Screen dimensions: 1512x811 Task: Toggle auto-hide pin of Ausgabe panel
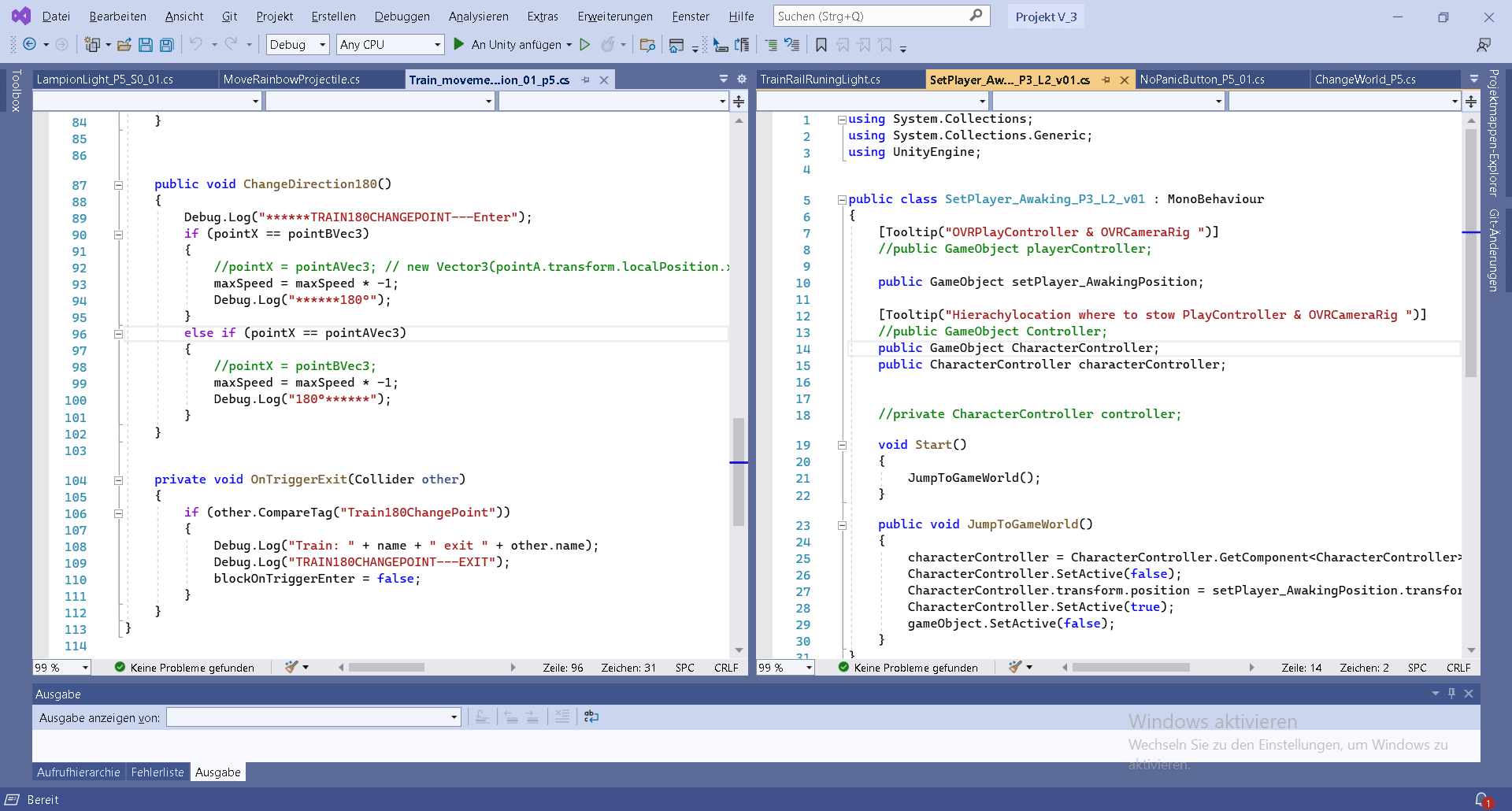click(x=1451, y=693)
